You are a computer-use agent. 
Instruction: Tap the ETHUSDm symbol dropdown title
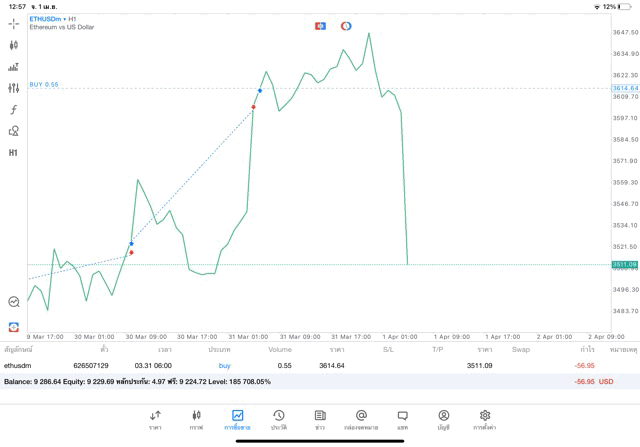46,19
